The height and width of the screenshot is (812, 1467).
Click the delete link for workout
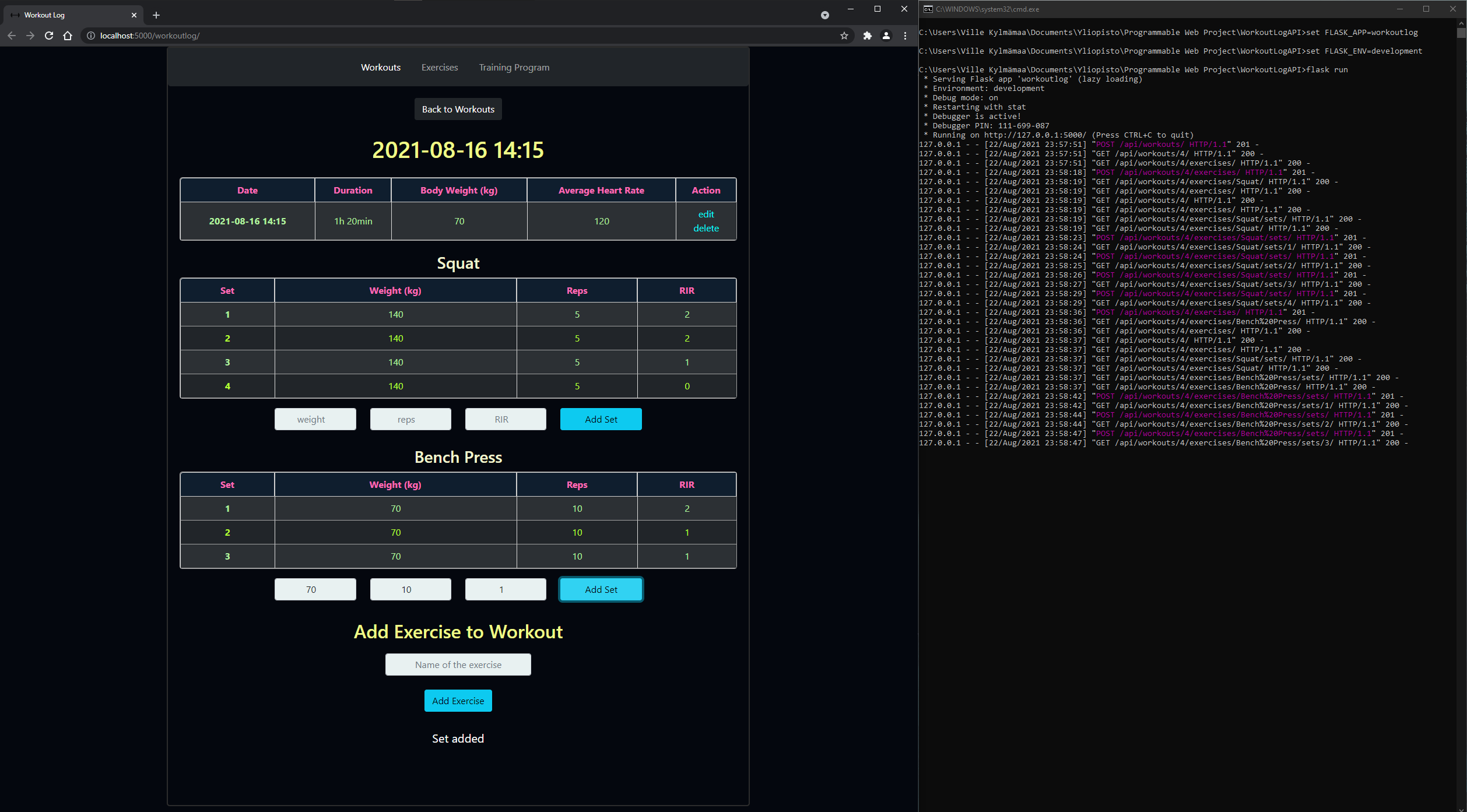point(706,229)
